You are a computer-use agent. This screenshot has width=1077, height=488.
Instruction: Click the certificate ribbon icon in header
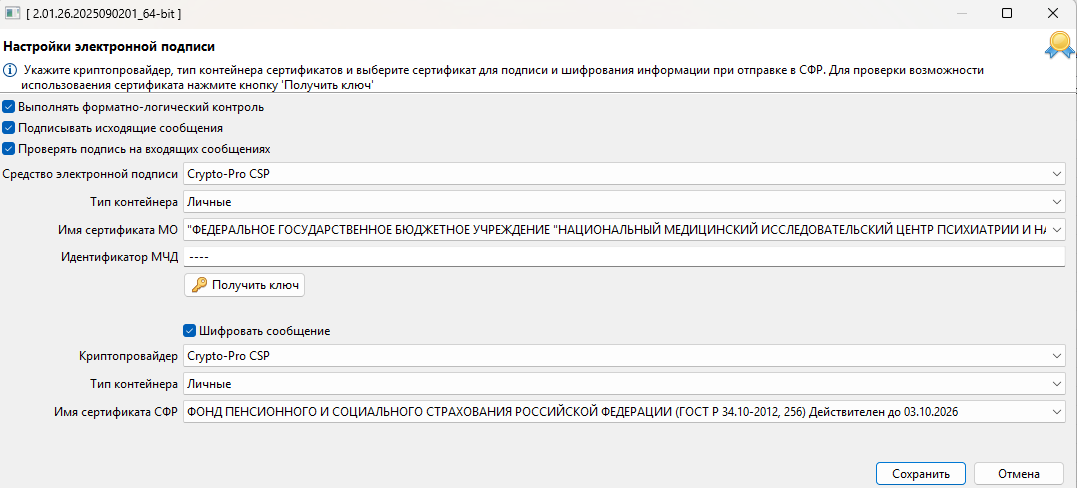1058,44
